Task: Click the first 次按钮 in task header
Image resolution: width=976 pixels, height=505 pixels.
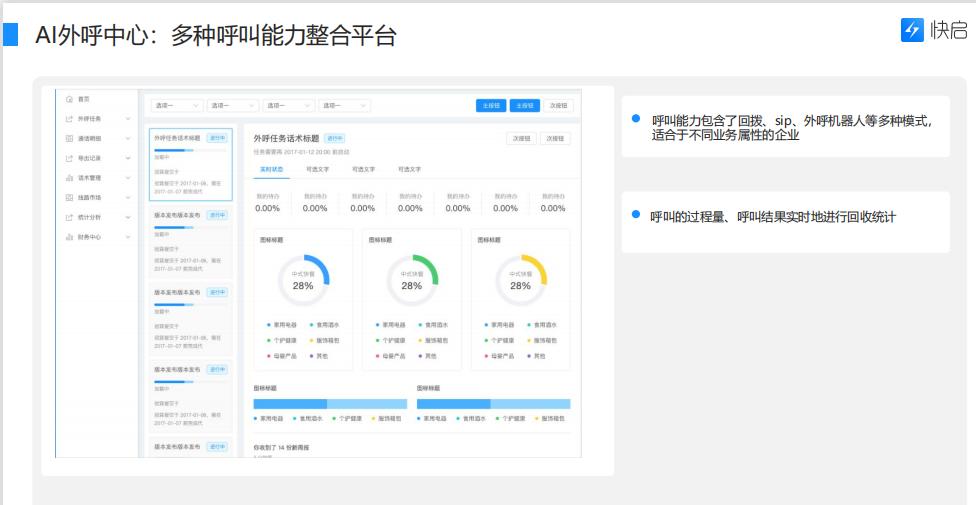Action: 521,138
